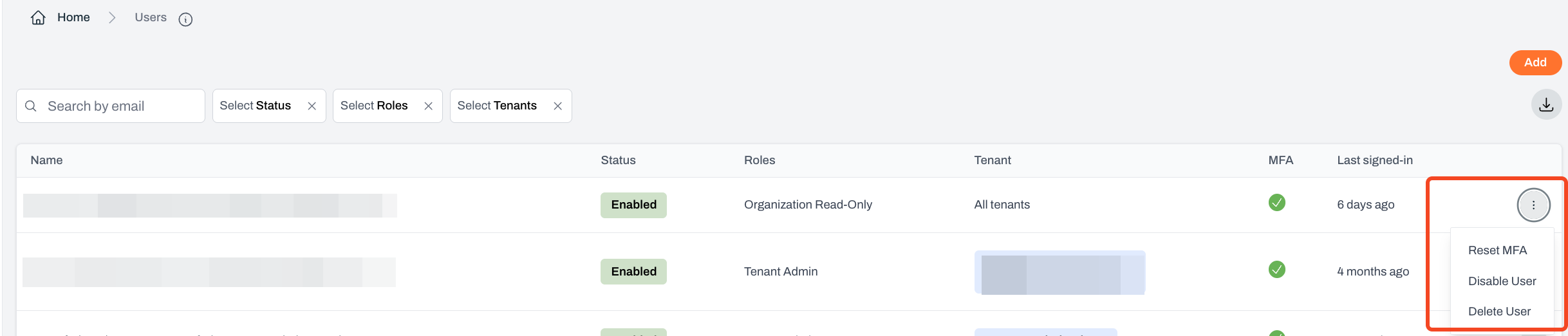Clear the Select Roles filter

point(429,106)
